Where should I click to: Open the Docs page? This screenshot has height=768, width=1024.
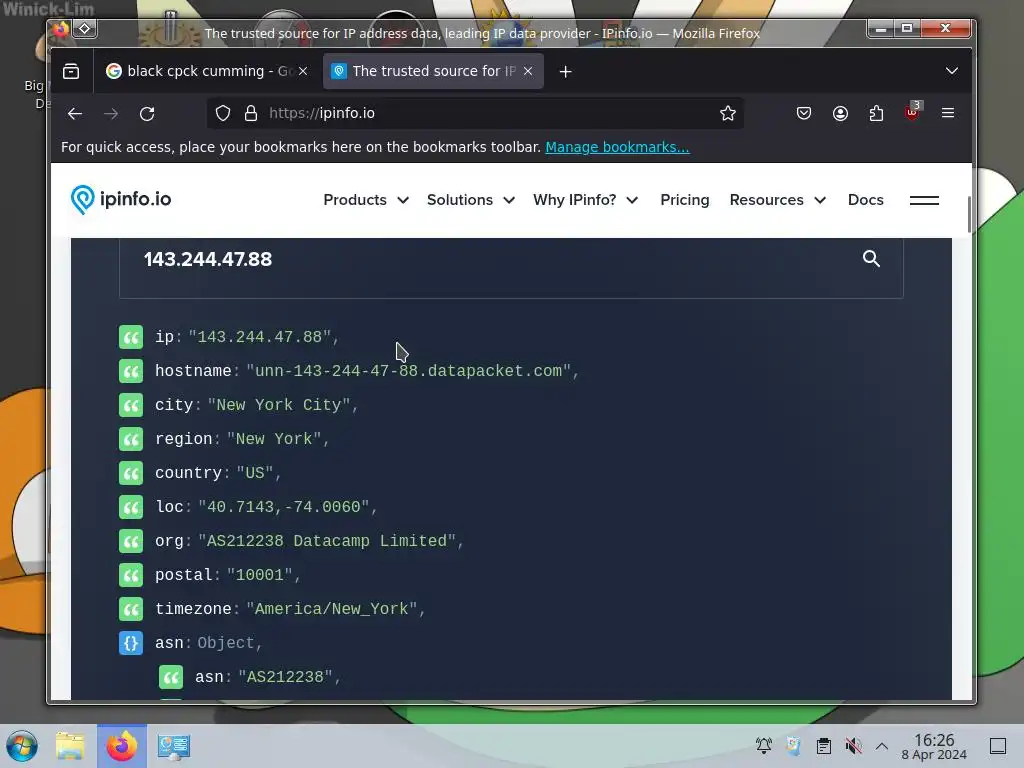point(865,200)
